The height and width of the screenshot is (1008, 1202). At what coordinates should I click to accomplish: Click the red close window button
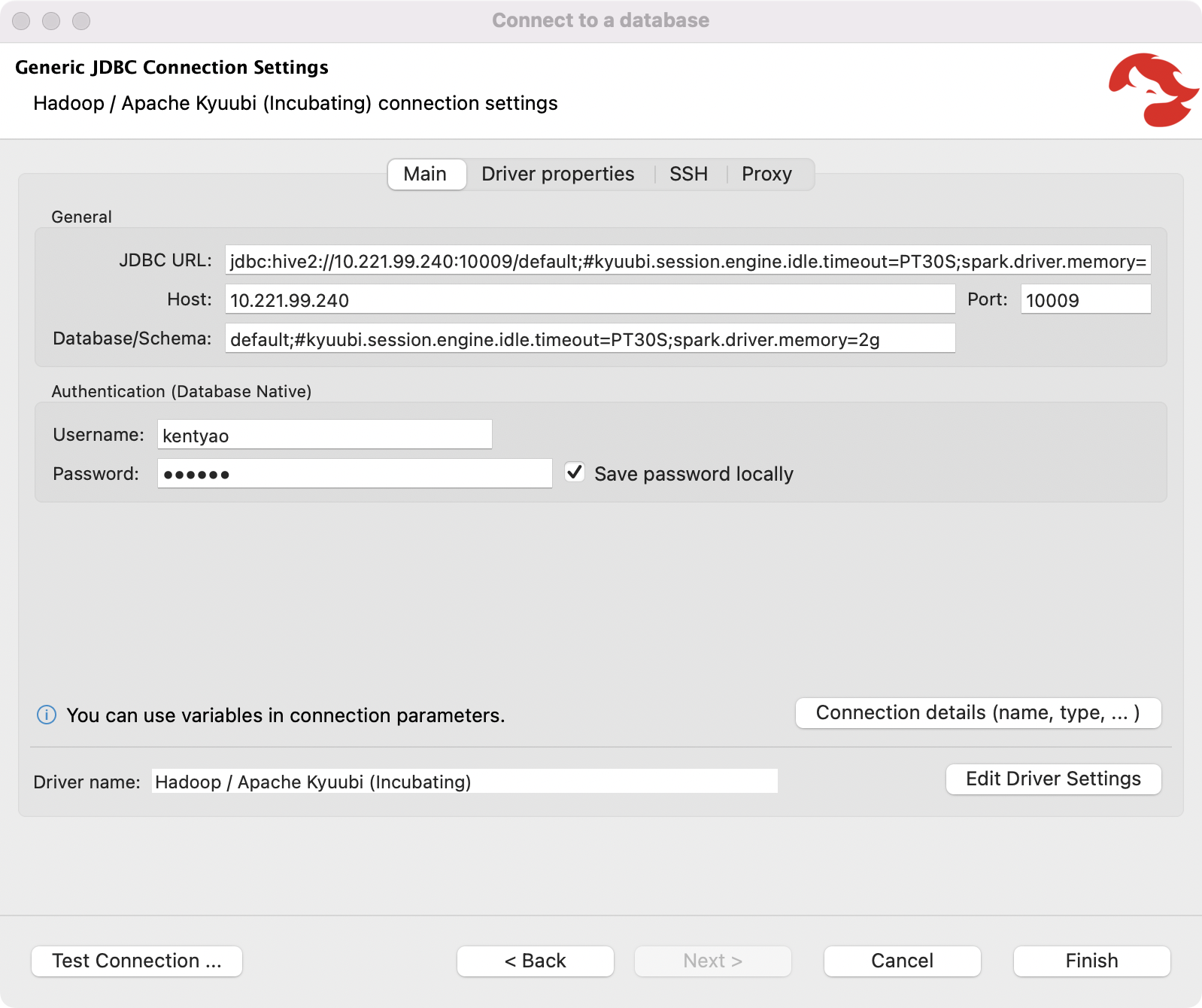(x=21, y=20)
